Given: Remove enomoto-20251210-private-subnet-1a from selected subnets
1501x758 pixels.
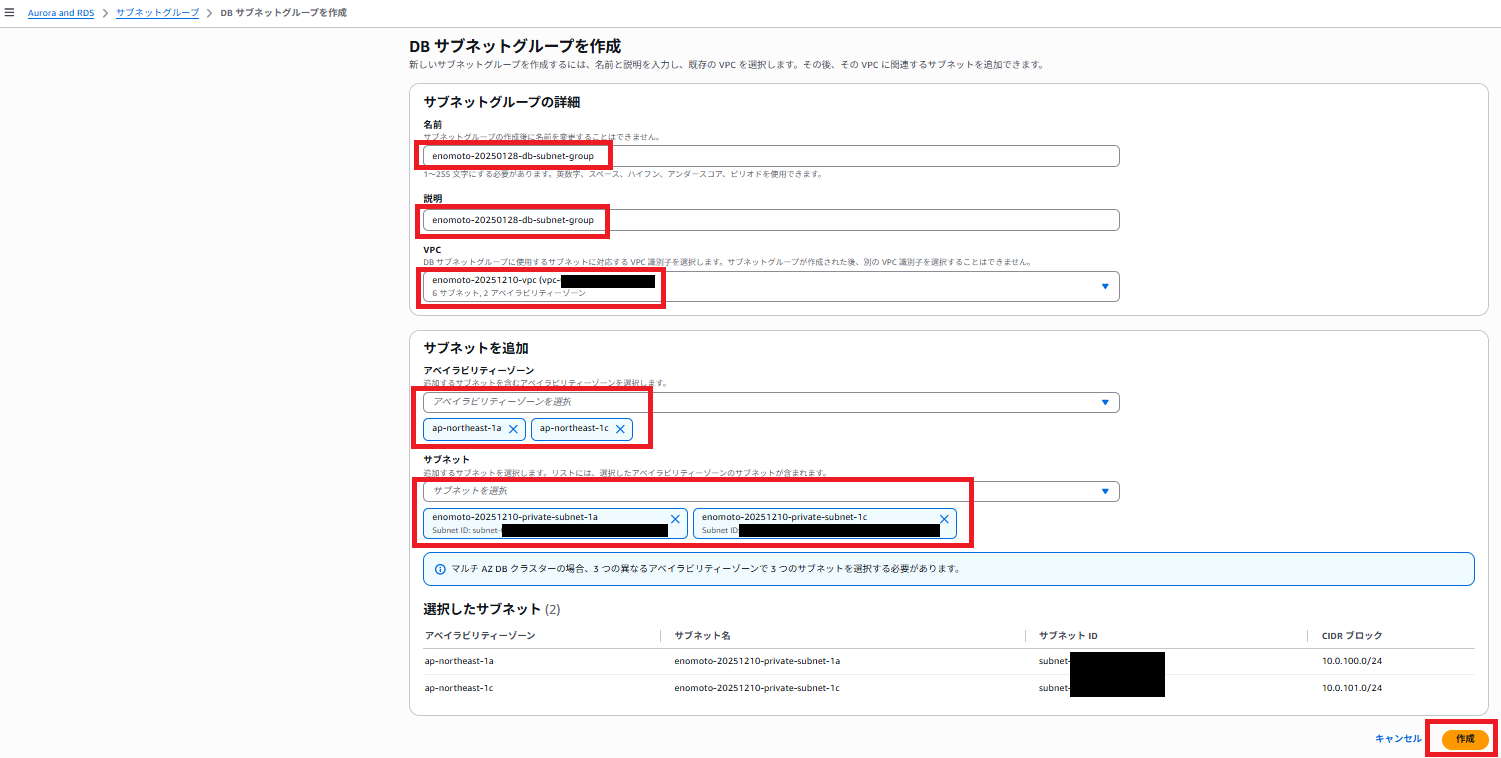Looking at the screenshot, I should point(675,519).
